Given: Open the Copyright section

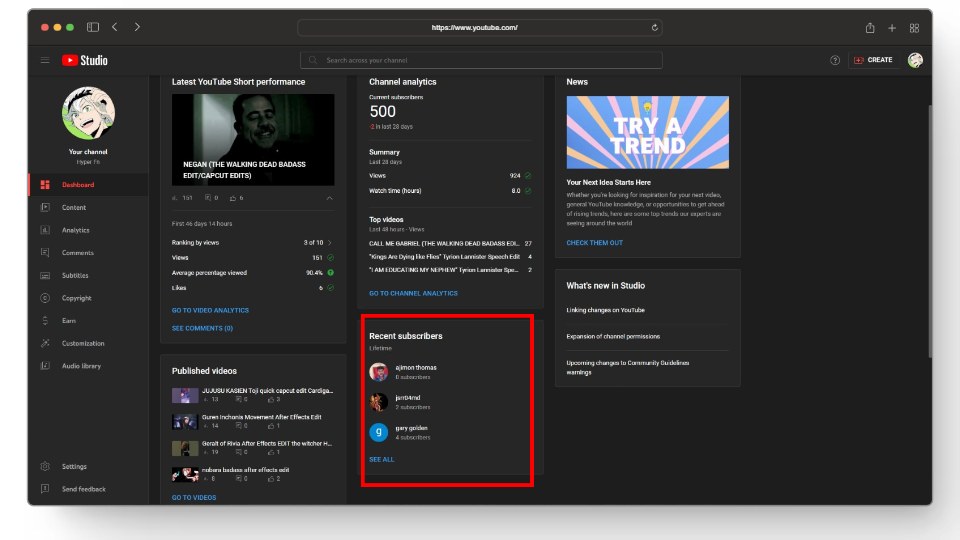Looking at the screenshot, I should tap(76, 298).
